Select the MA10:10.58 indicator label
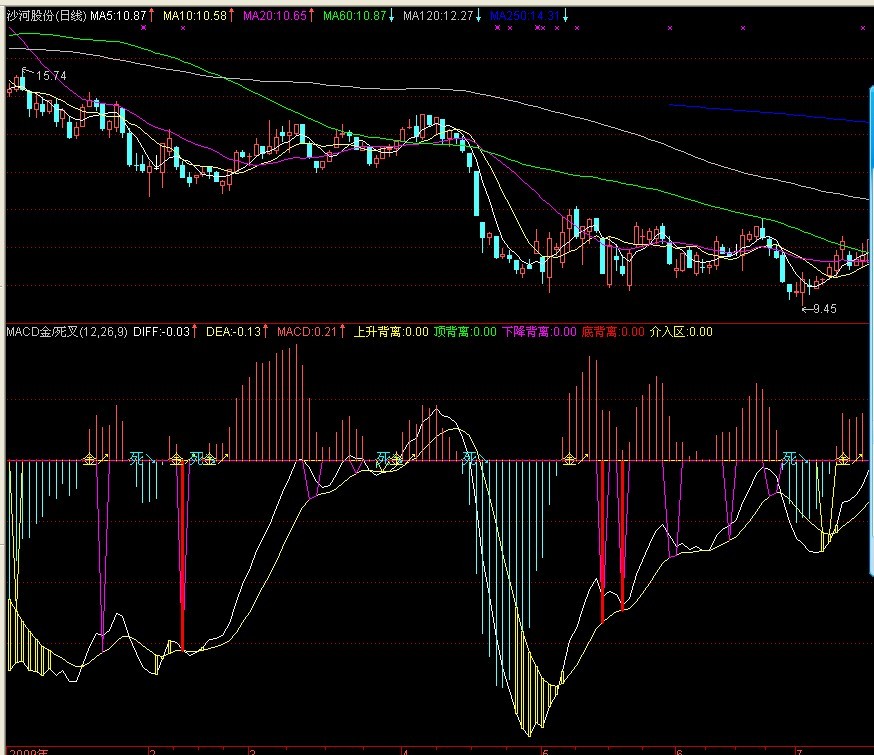 tap(194, 17)
